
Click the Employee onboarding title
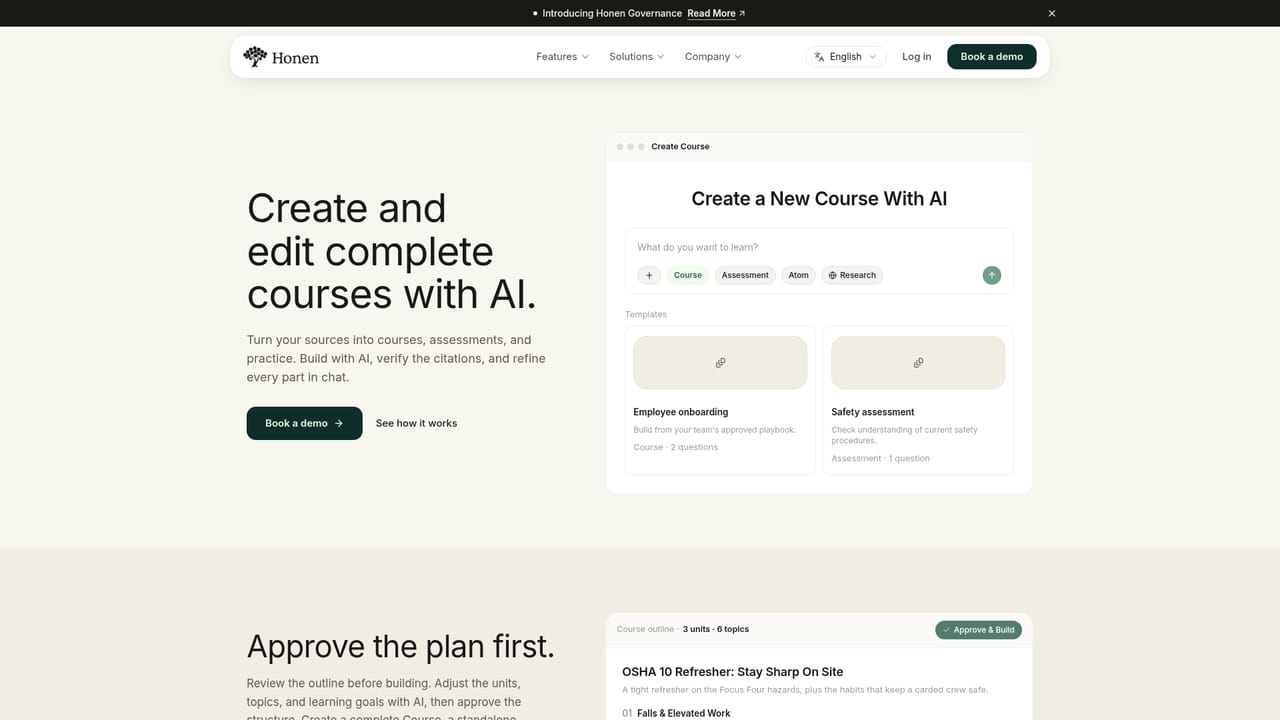pyautogui.click(x=680, y=412)
